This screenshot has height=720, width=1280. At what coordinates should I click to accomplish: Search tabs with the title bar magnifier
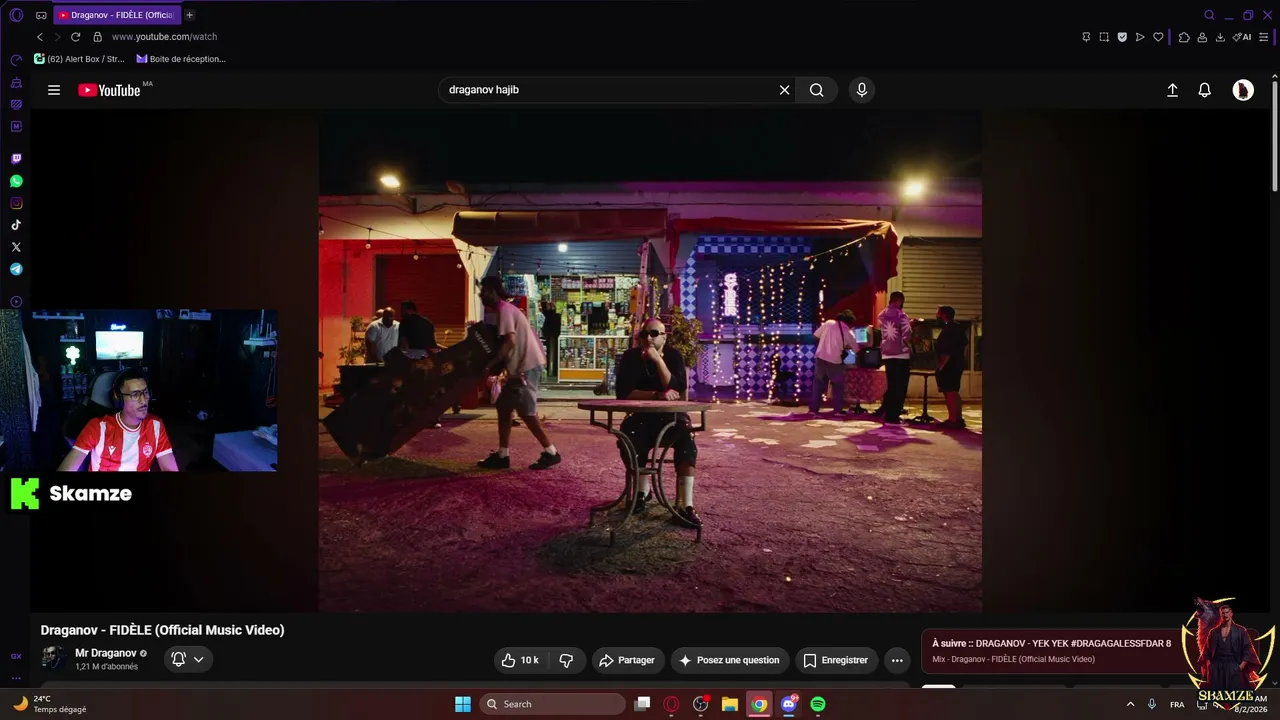click(x=1209, y=15)
